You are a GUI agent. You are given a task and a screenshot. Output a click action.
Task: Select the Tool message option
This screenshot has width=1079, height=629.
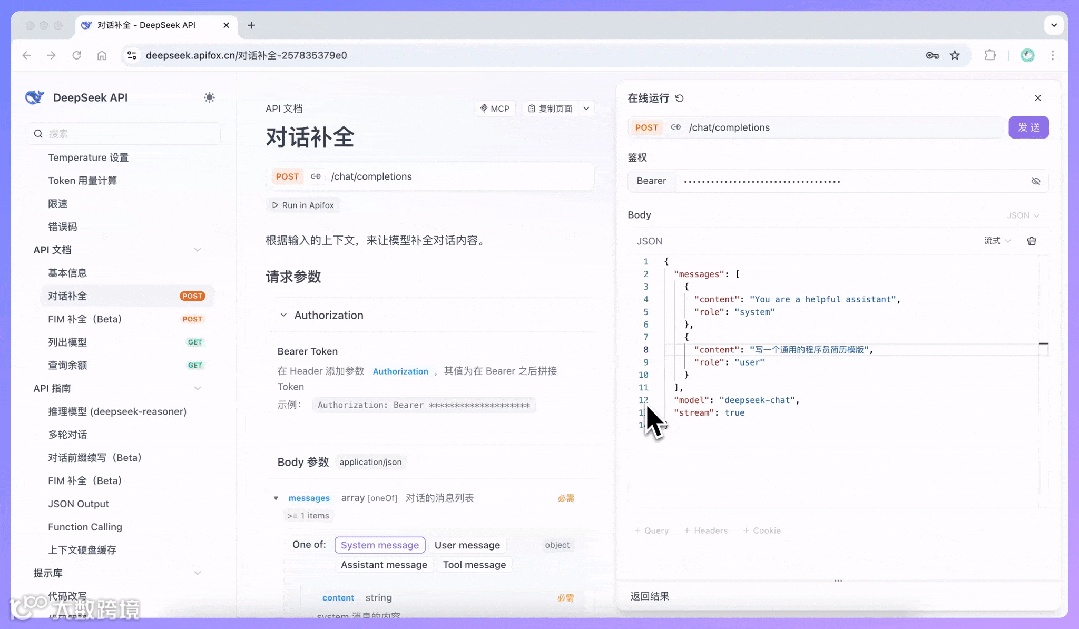[x=475, y=565]
